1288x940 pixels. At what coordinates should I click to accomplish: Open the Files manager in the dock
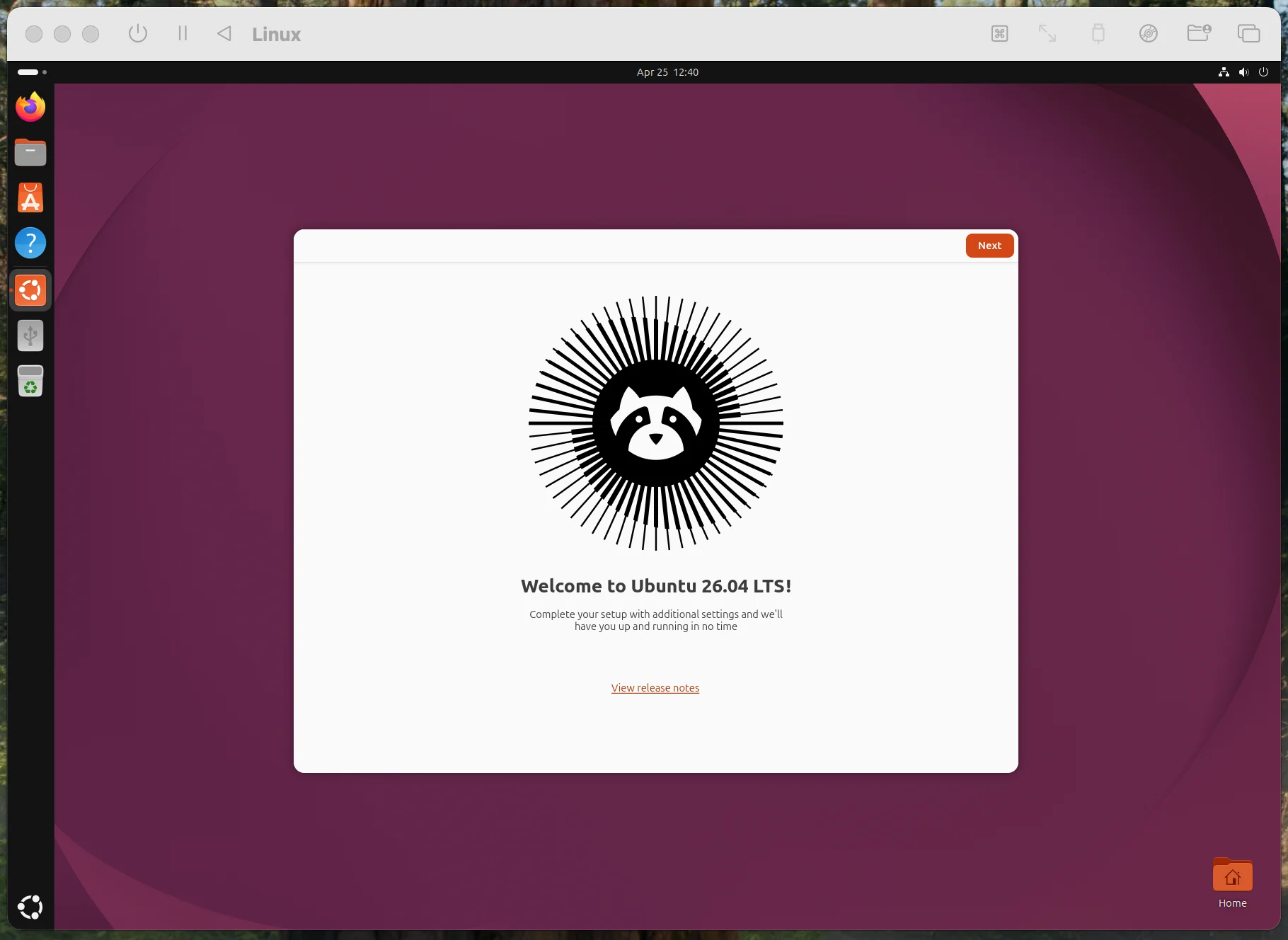click(x=30, y=152)
